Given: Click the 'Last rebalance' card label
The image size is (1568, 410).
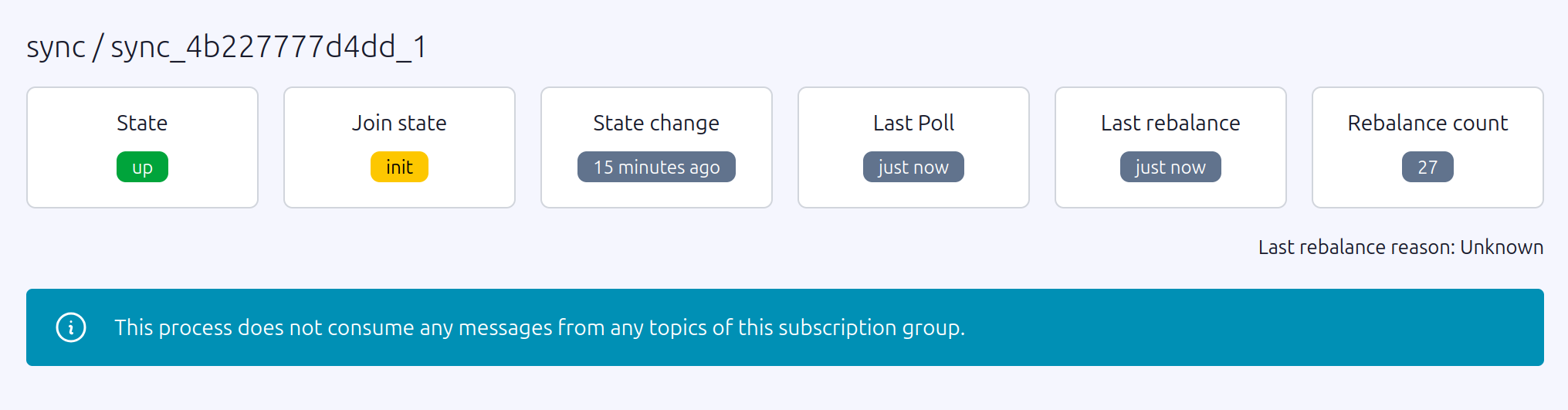Looking at the screenshot, I should (x=1170, y=123).
